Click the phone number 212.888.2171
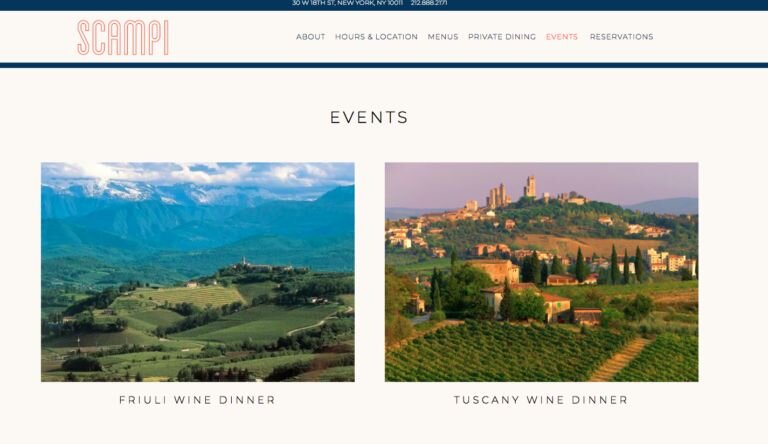Image resolution: width=768 pixels, height=444 pixels. pyautogui.click(x=429, y=3)
